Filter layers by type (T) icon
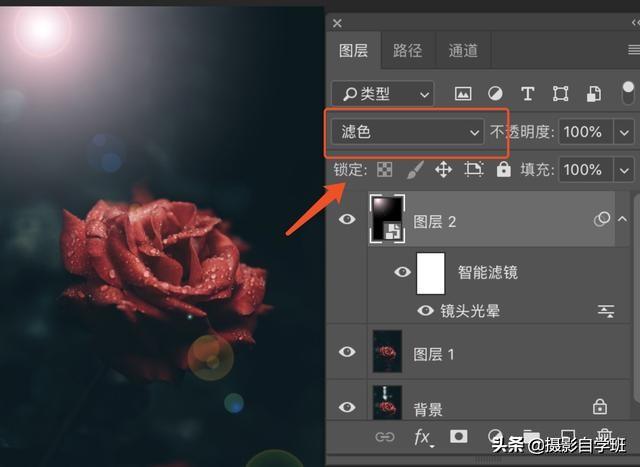 coord(527,94)
